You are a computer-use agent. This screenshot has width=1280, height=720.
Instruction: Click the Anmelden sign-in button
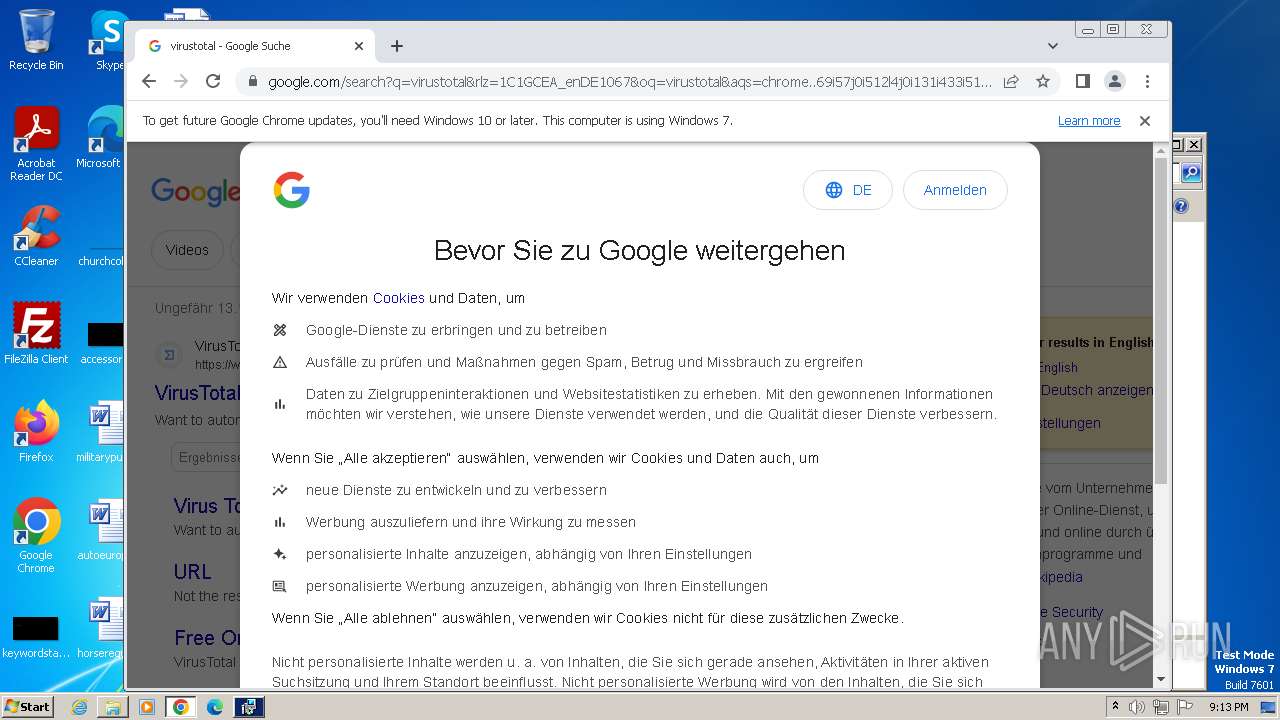point(955,190)
